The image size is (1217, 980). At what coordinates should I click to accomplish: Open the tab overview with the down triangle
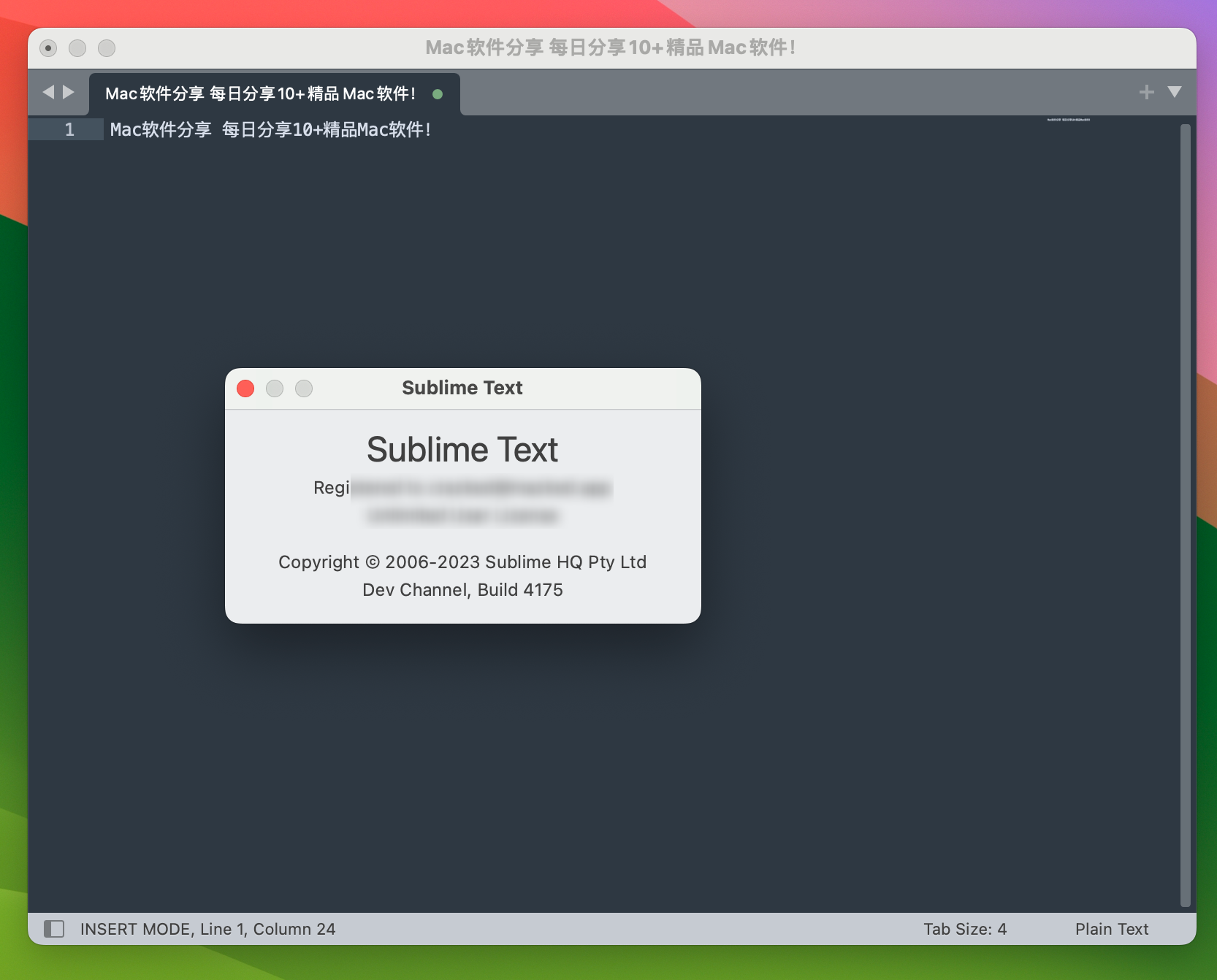1176,93
